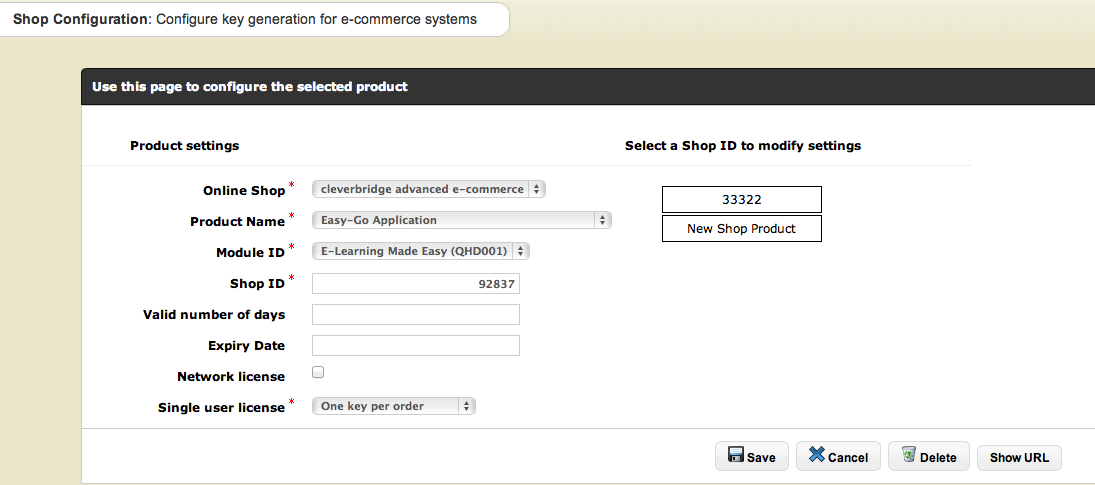
Task: Expand the Product Name dropdown
Action: coord(461,220)
